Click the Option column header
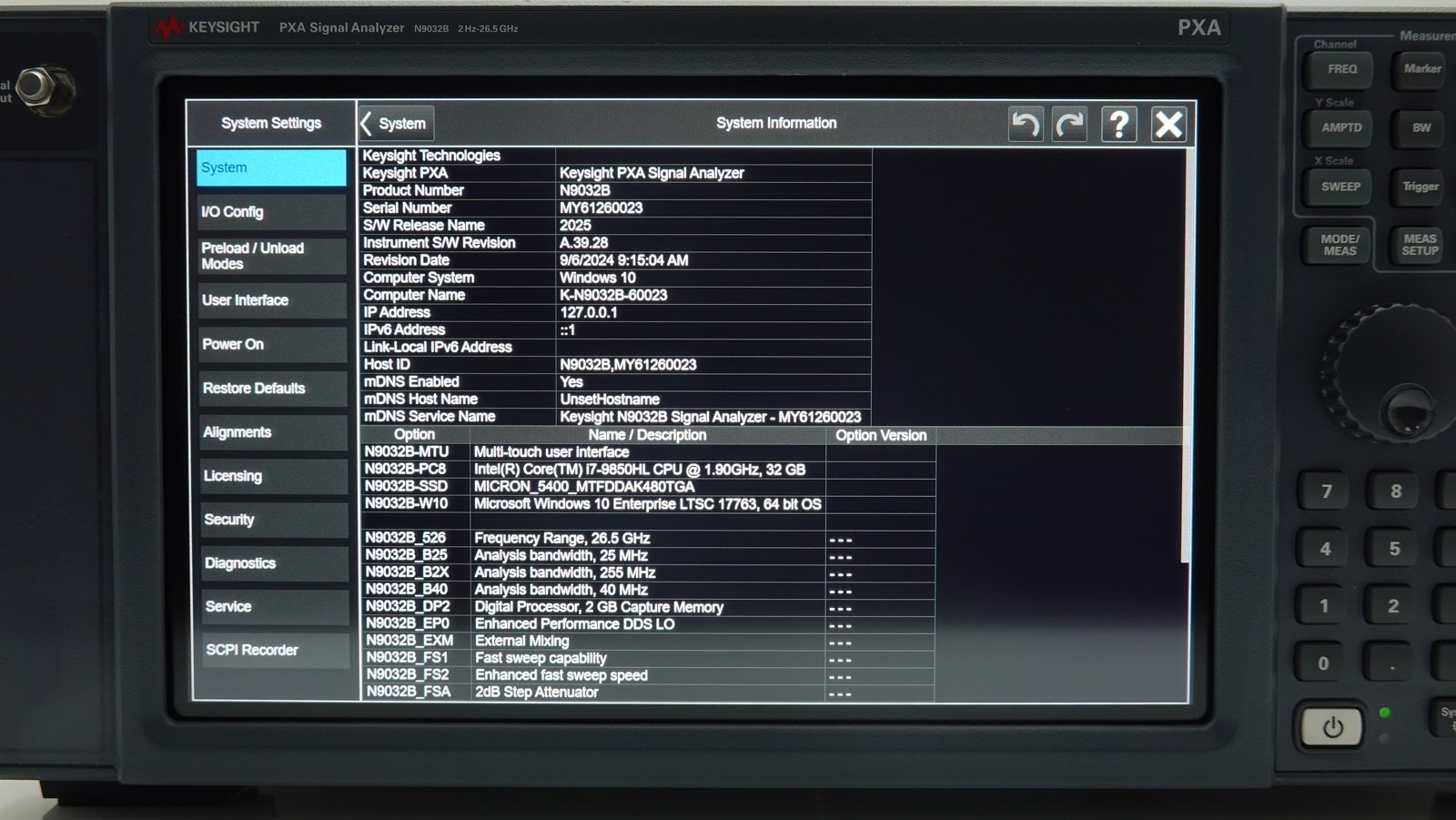This screenshot has width=1456, height=820. (415, 435)
